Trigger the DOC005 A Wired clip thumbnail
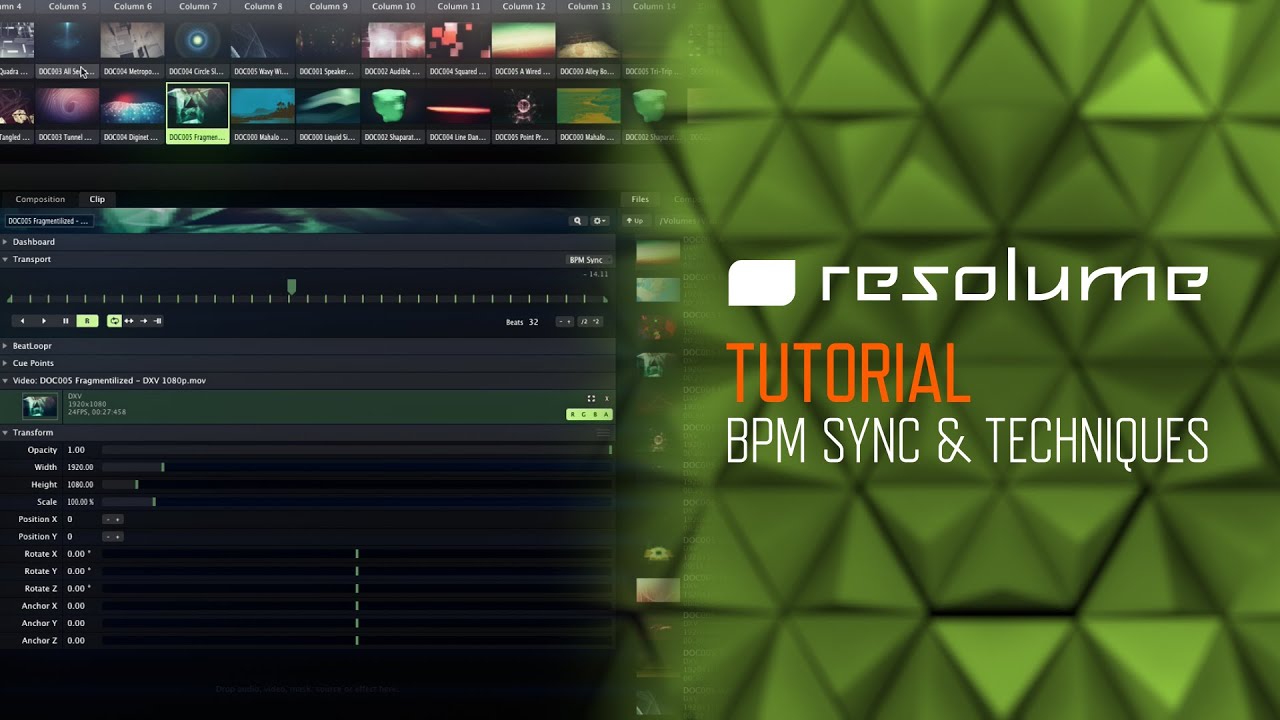 [x=523, y=40]
